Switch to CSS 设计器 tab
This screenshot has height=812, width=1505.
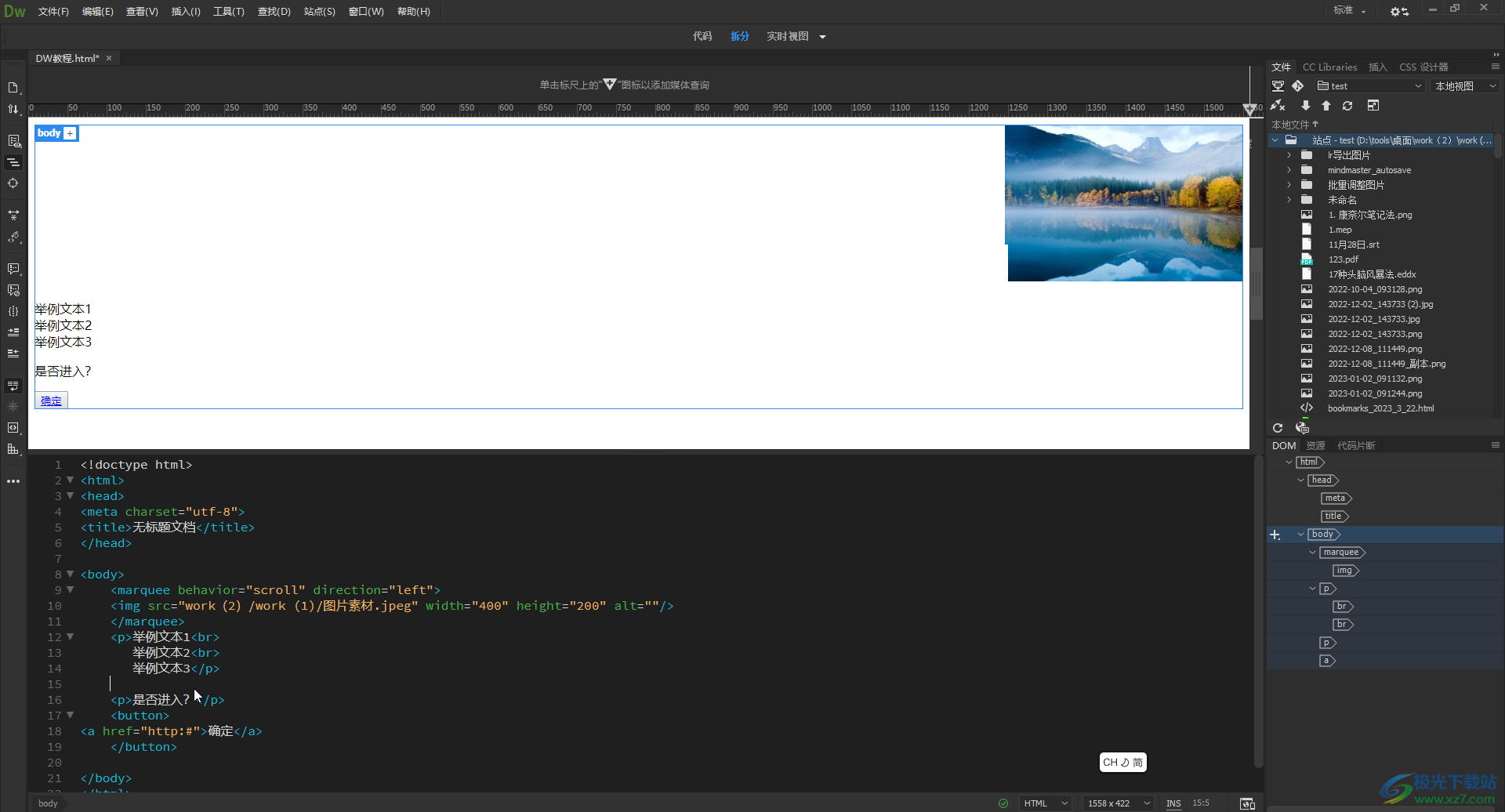(x=1423, y=67)
